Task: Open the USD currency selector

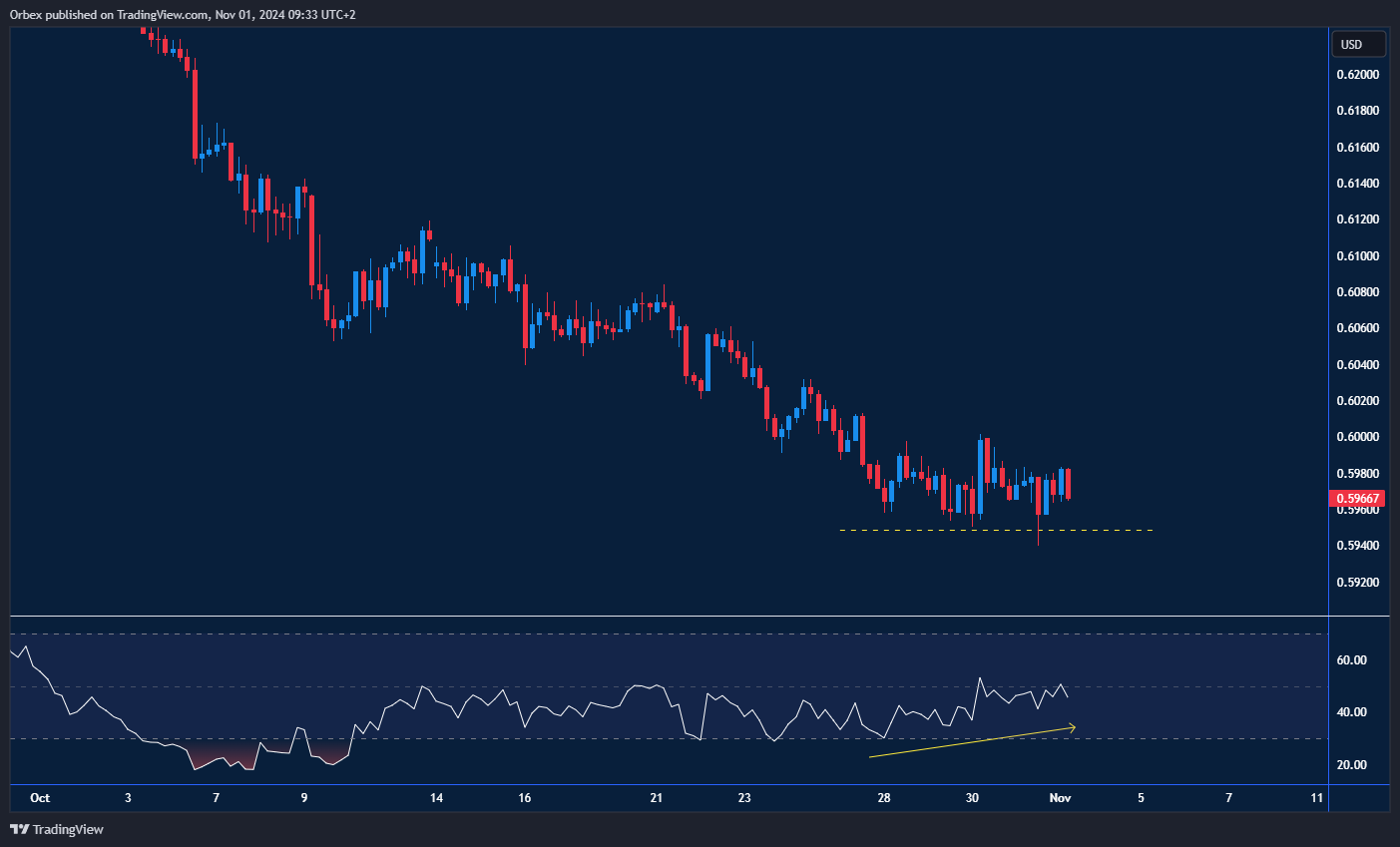Action: tap(1358, 44)
